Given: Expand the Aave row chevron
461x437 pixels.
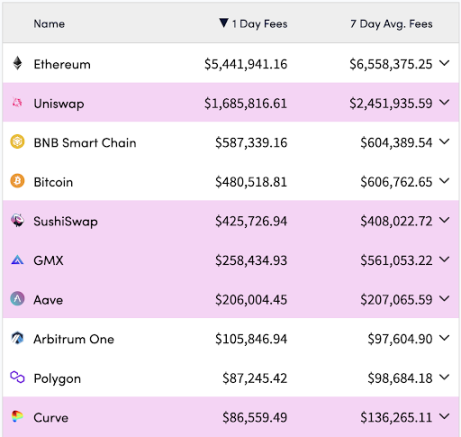Looking at the screenshot, I should (x=444, y=299).
